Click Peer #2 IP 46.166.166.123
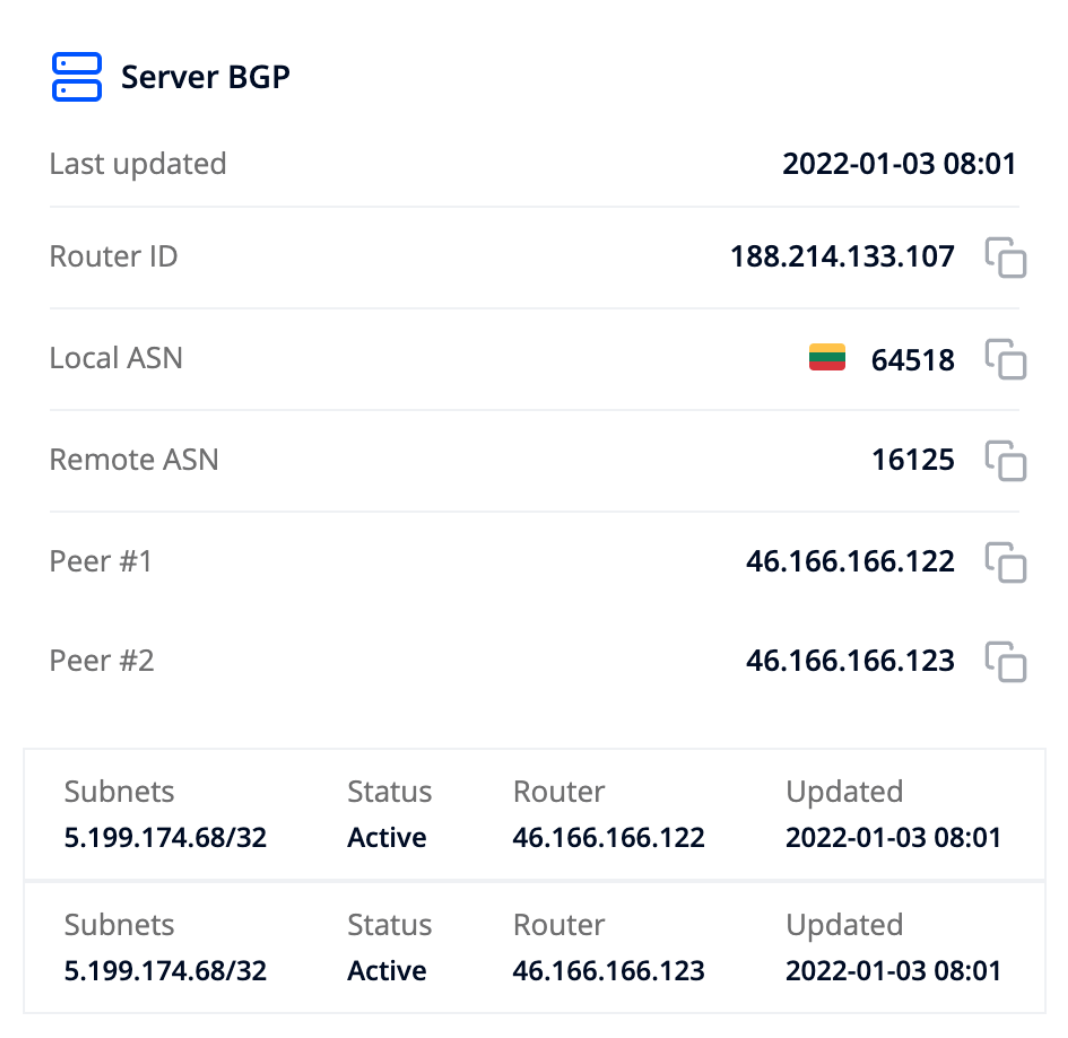Screen dimensions: 1068x1038 point(850,660)
